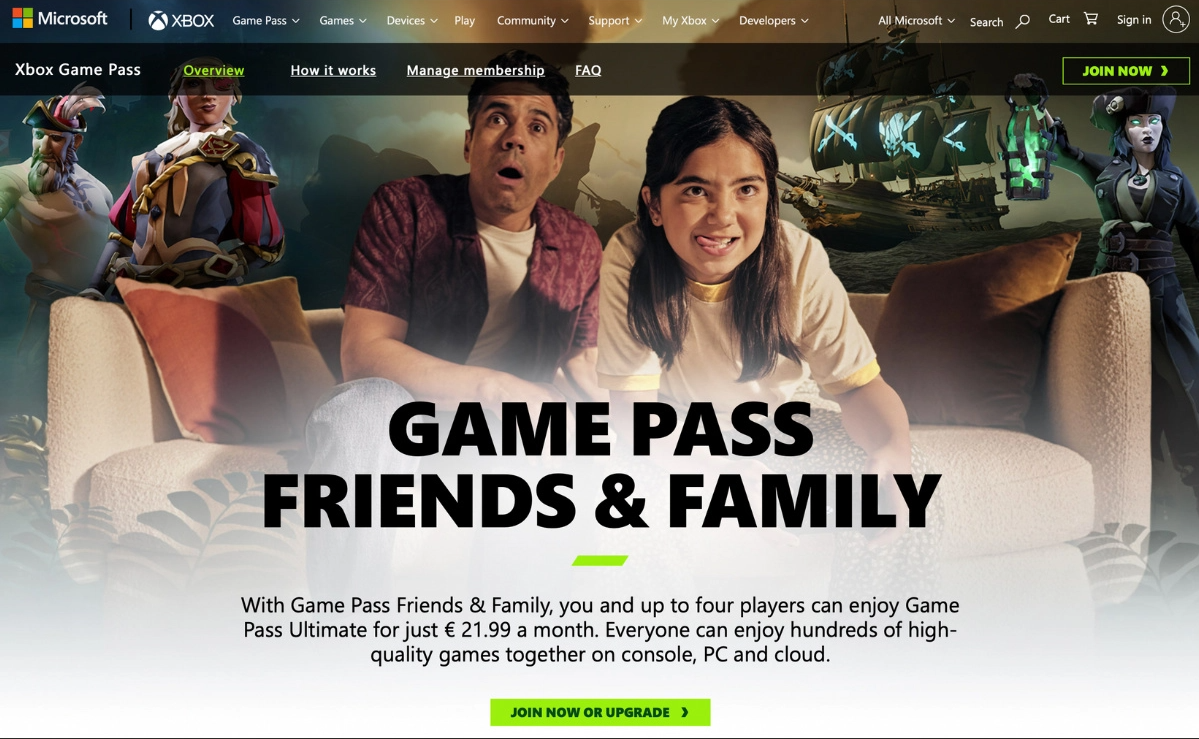The image size is (1199, 739).
Task: Click the Sign in profile avatar icon
Action: [1175, 19]
